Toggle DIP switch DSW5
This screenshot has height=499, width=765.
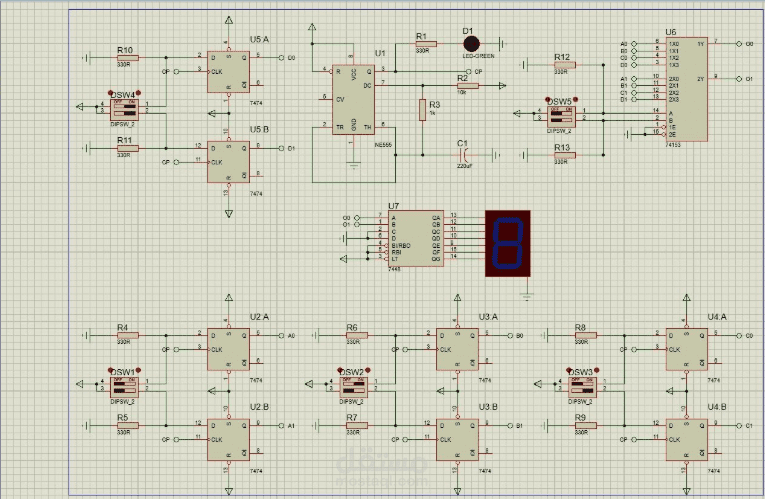[x=561, y=117]
